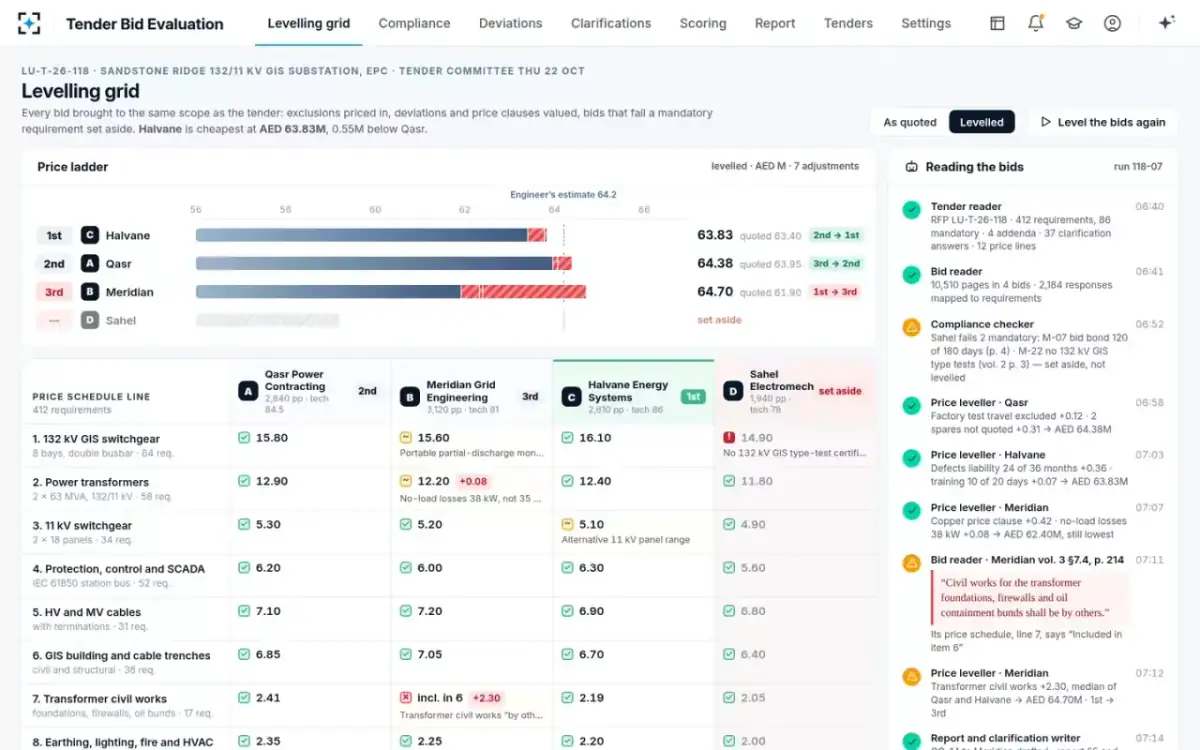Click the 3rd → 2nd rank change badge

click(836, 264)
